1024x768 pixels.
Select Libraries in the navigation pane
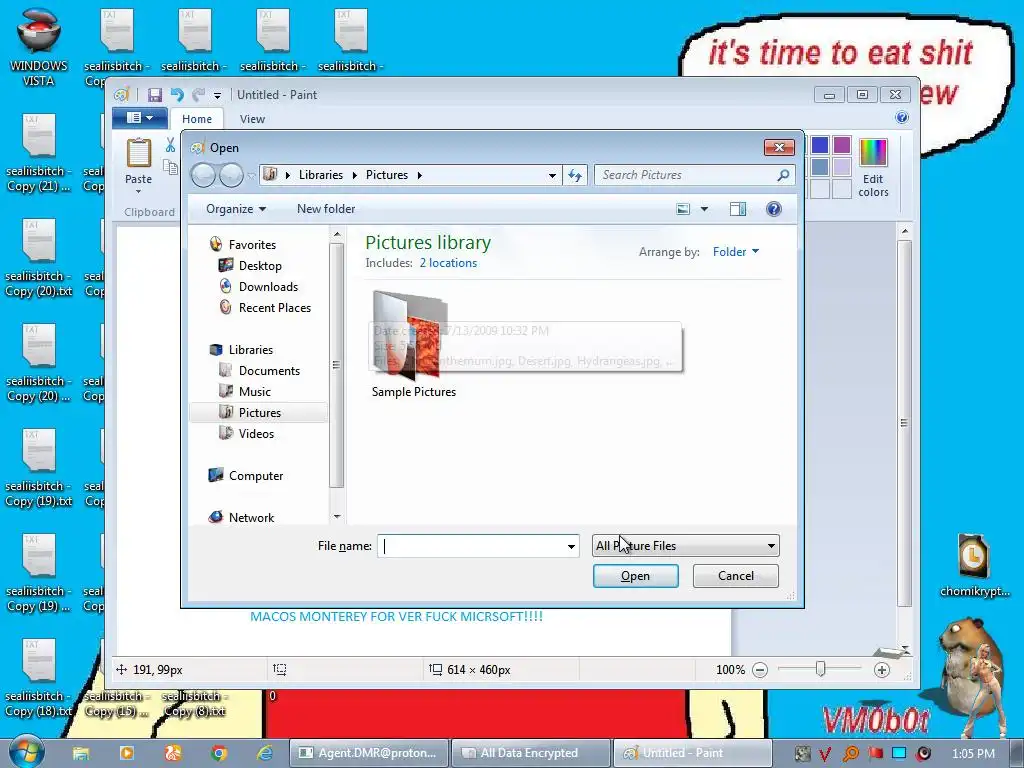[250, 349]
